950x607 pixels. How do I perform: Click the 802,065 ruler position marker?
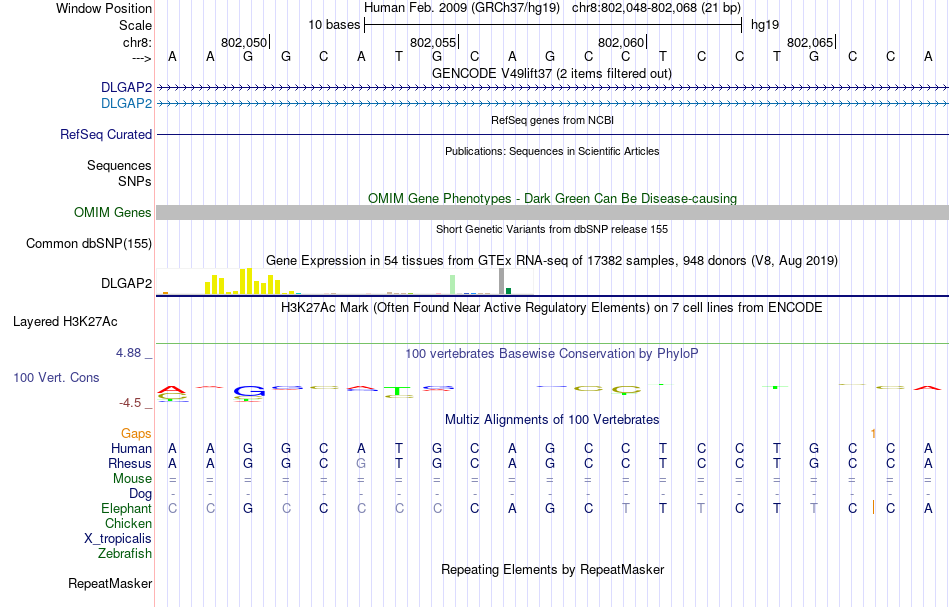coord(810,42)
